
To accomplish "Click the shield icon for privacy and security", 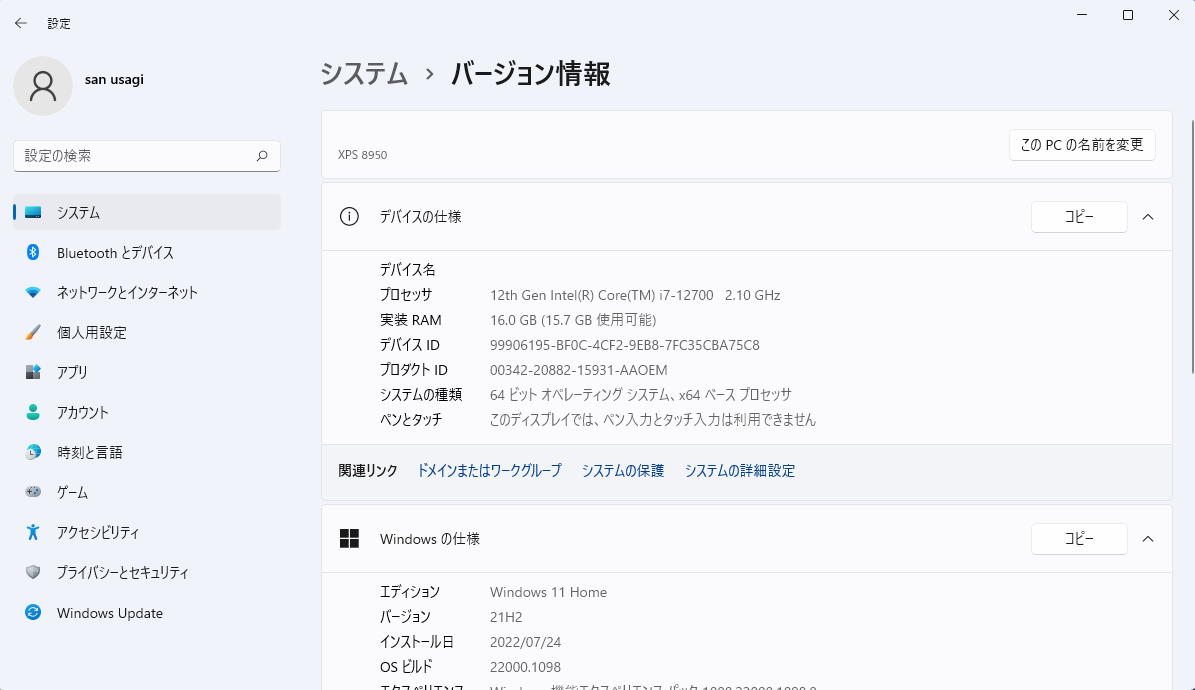I will click(x=33, y=573).
